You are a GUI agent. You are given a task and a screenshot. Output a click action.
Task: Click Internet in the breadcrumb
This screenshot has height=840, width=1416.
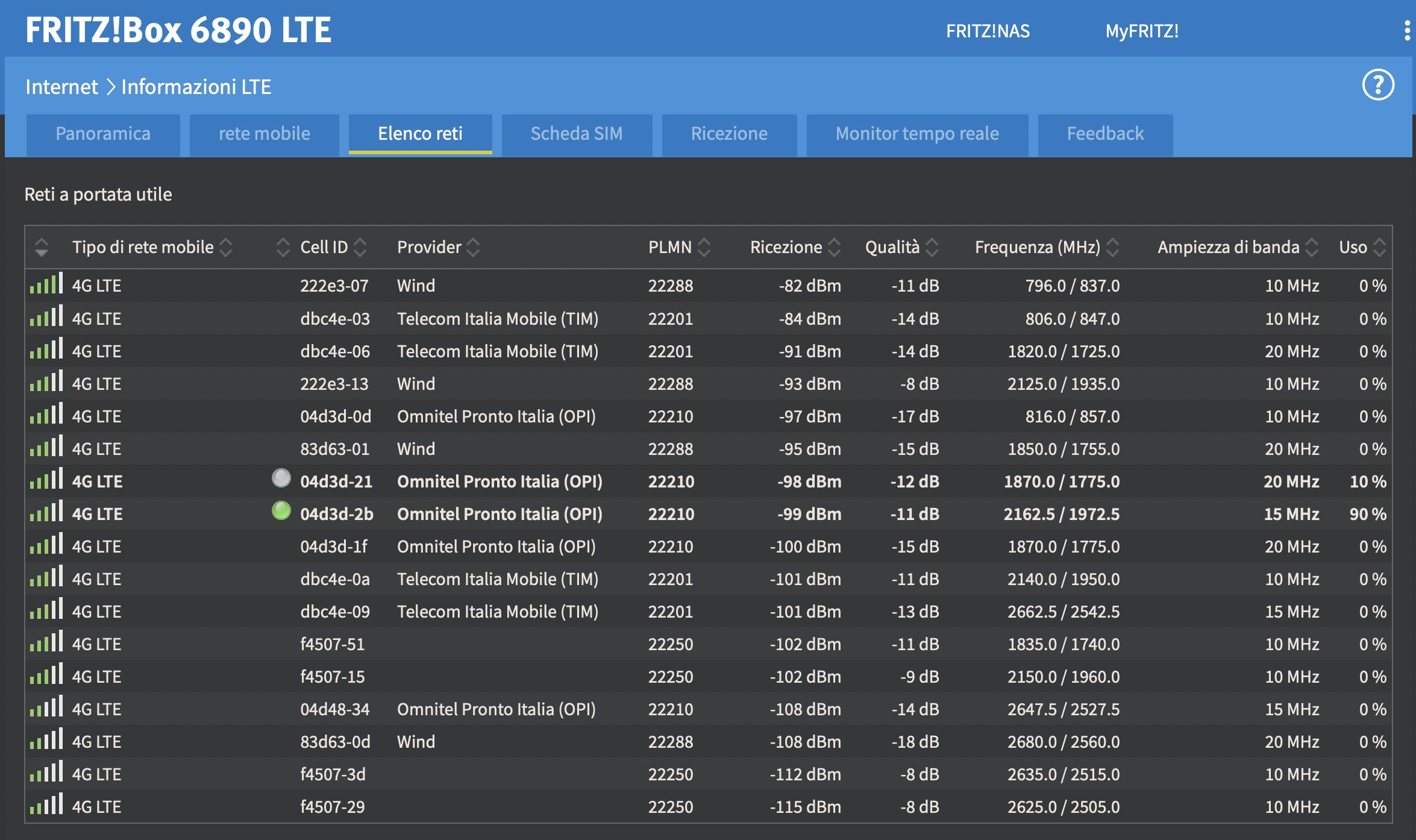[x=61, y=87]
